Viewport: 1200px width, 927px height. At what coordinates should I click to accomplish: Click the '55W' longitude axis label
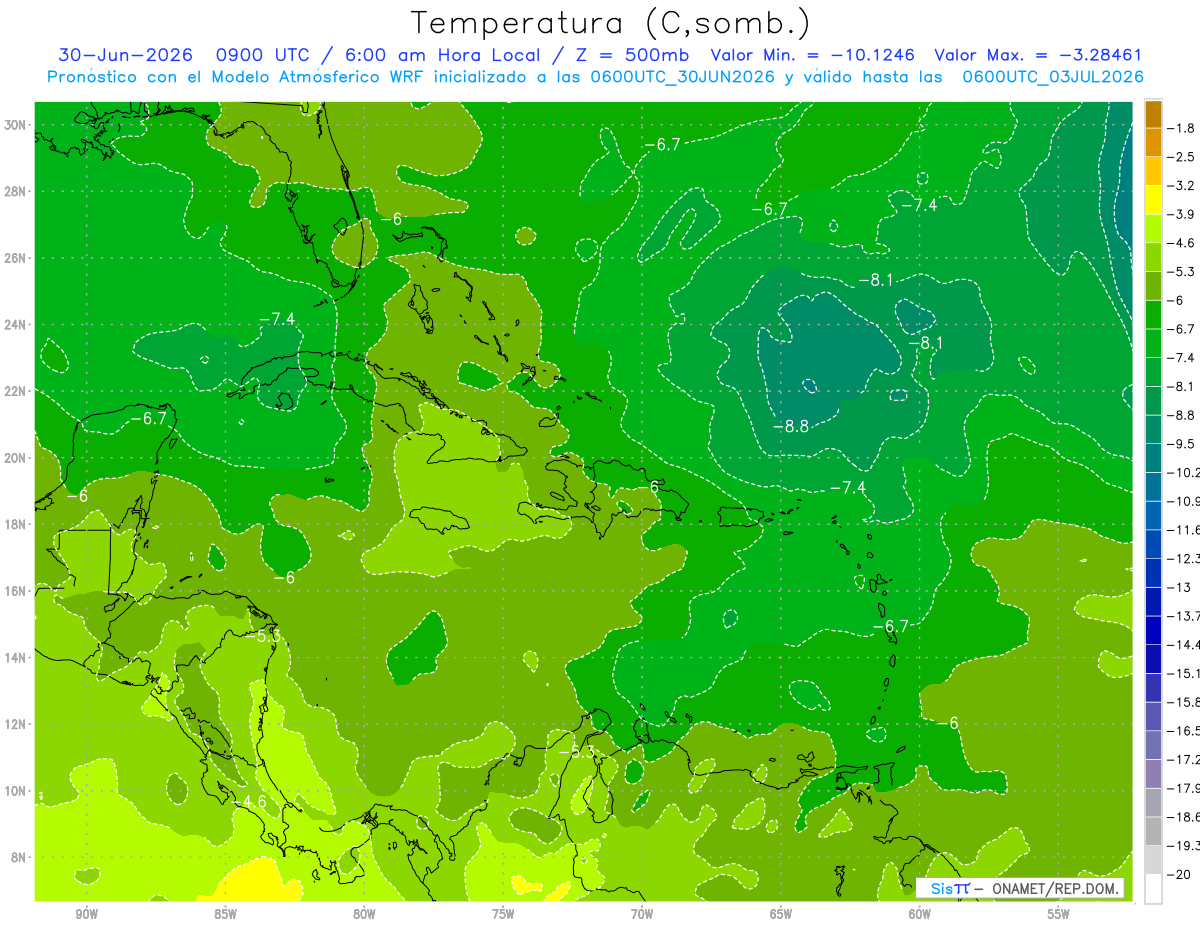[x=1059, y=914]
